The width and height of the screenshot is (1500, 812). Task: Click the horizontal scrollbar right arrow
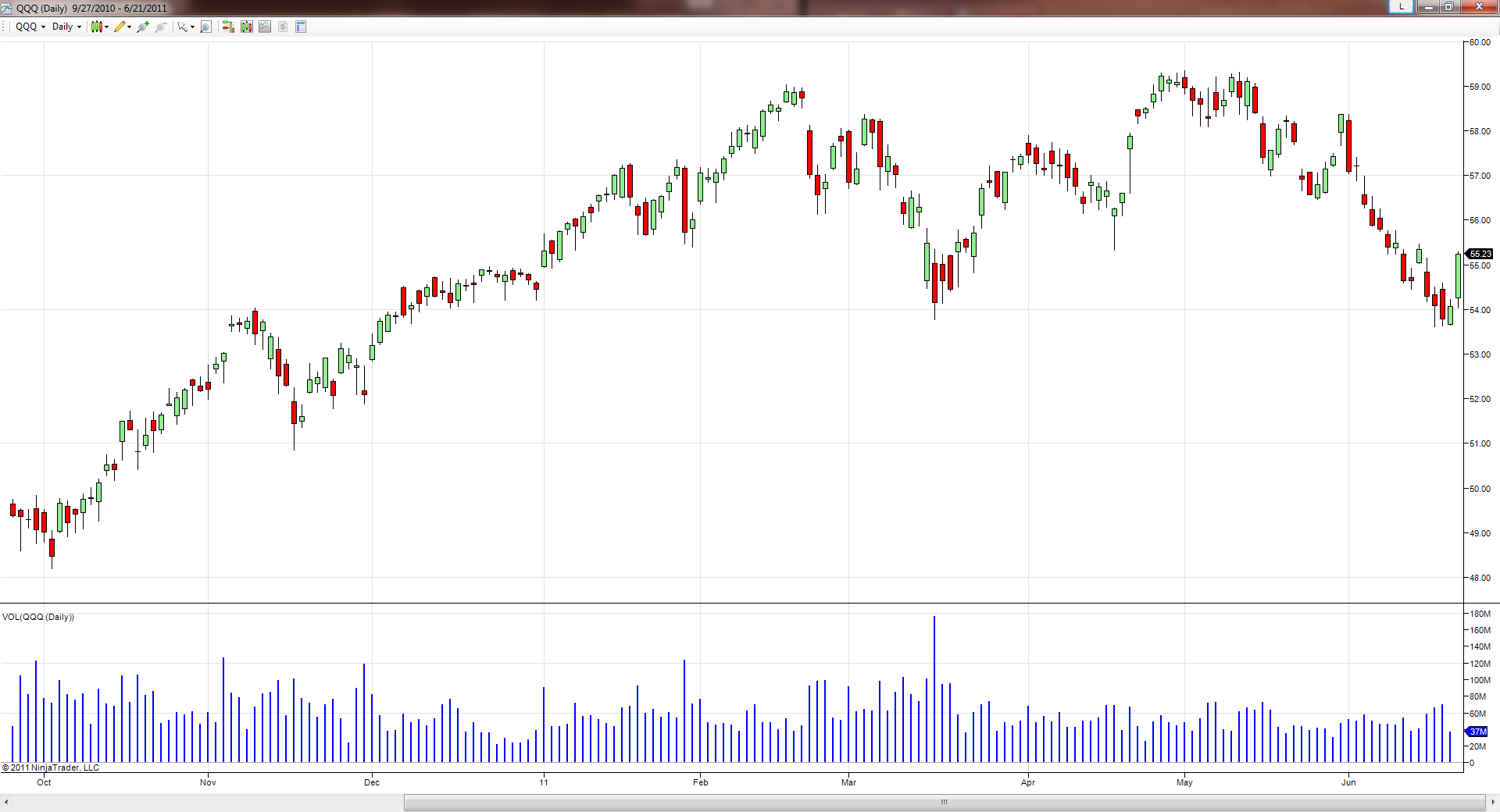pos(1493,802)
